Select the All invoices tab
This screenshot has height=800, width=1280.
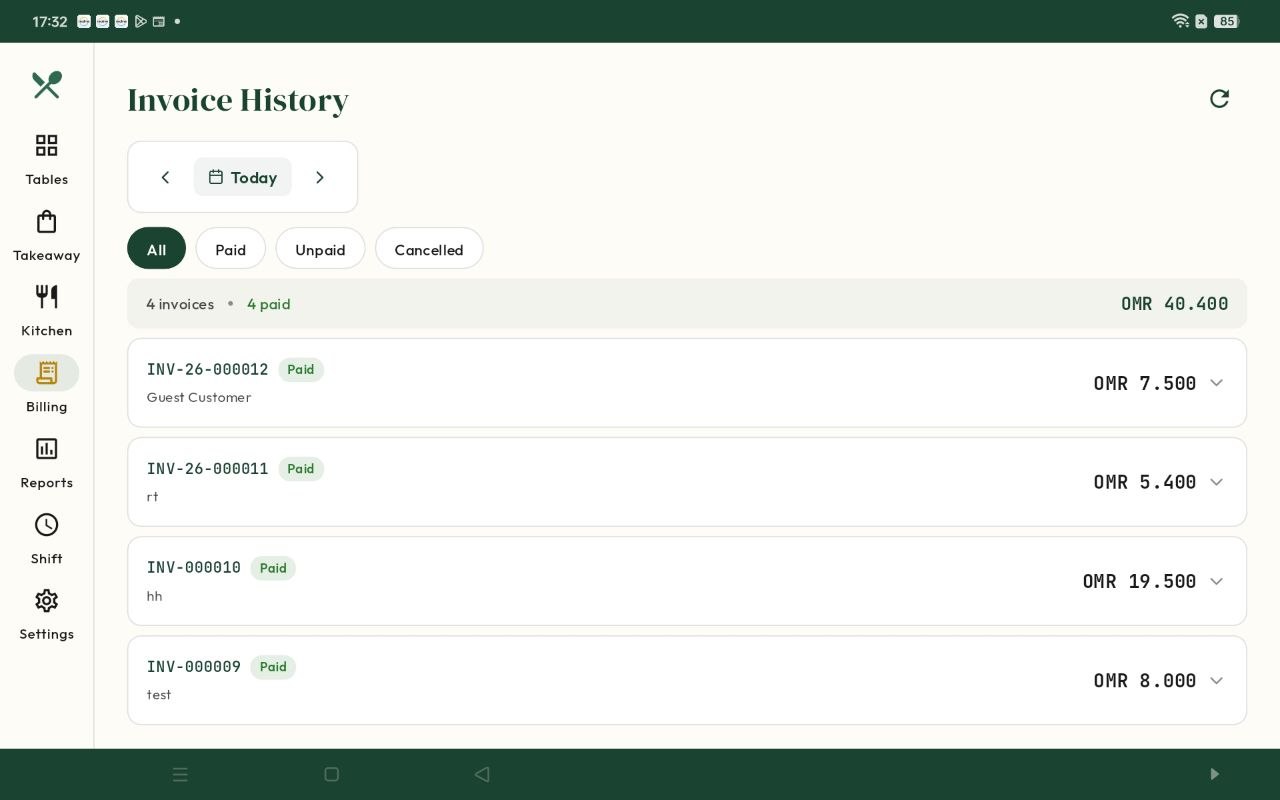[x=156, y=249]
